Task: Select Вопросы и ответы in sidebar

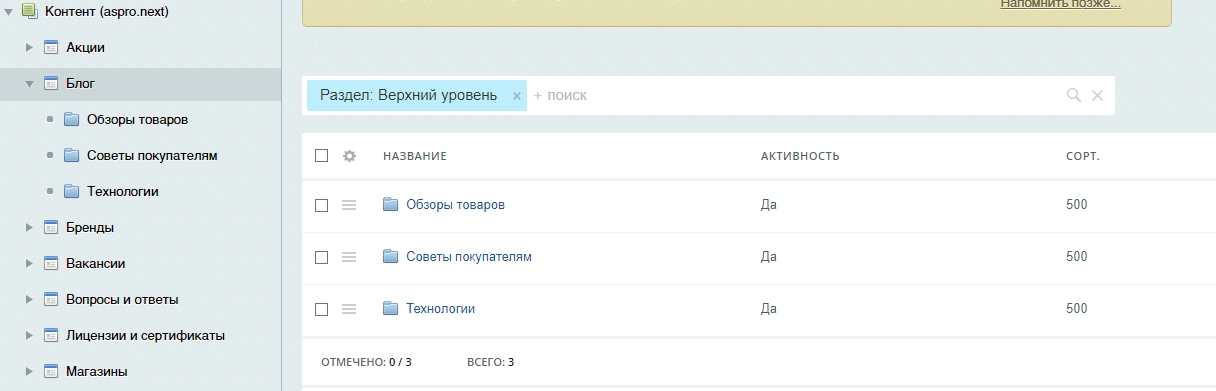Action: coord(122,299)
